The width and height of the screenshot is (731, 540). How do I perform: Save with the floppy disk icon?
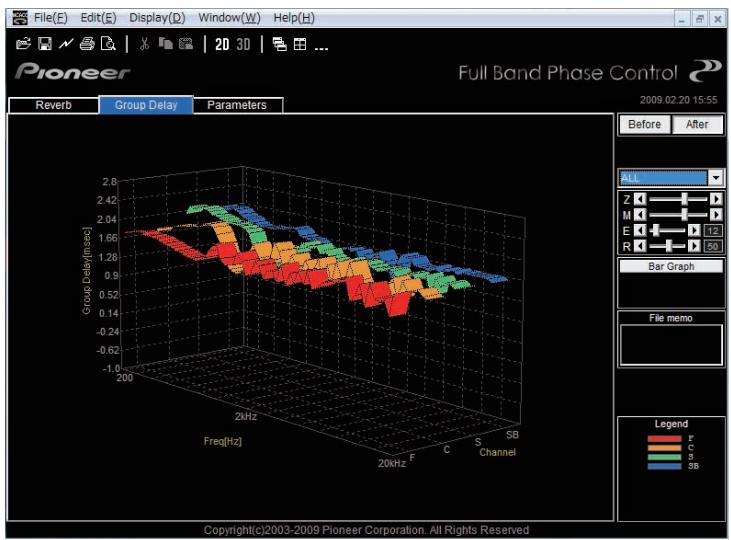[45, 44]
